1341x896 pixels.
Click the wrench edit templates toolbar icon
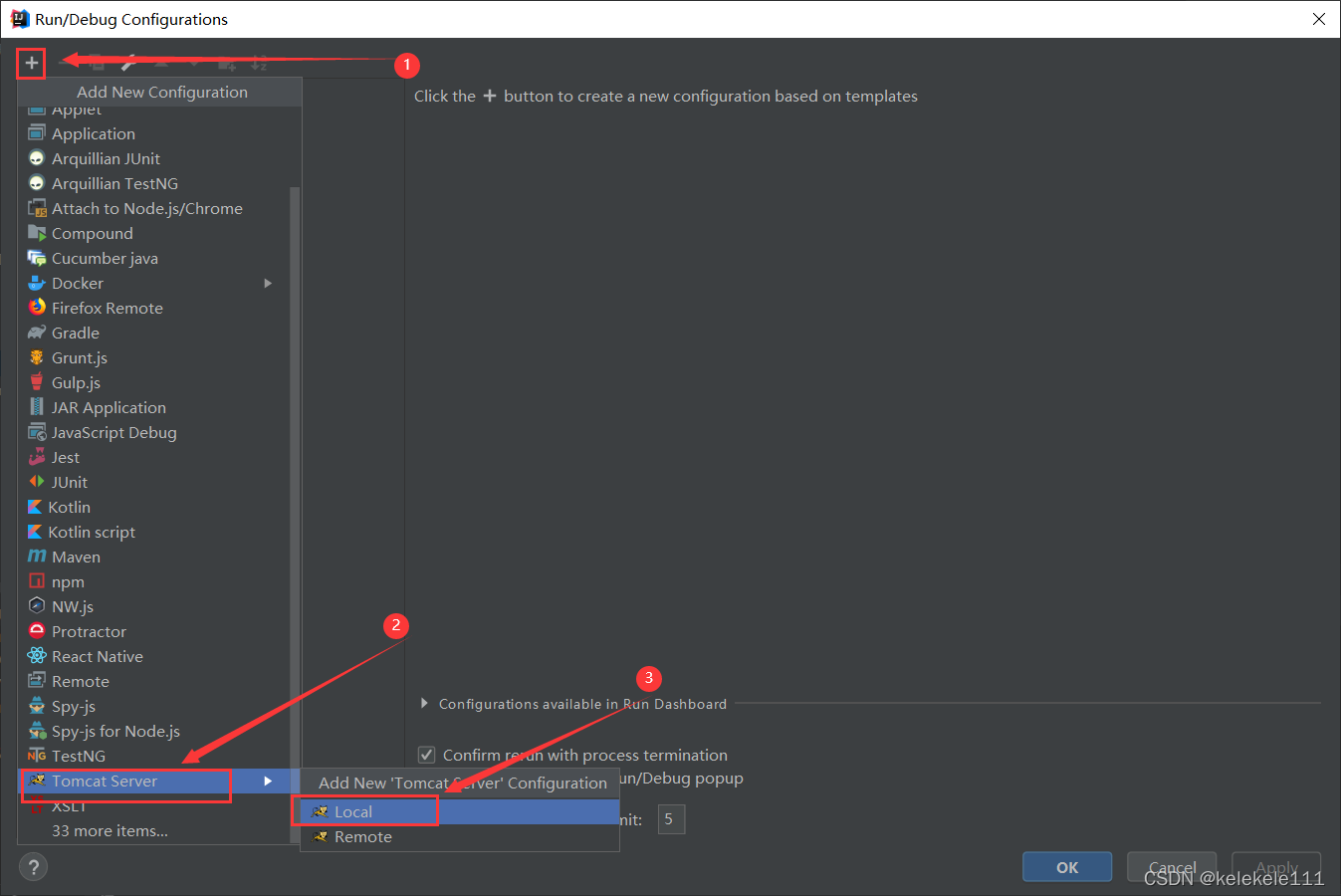[128, 63]
